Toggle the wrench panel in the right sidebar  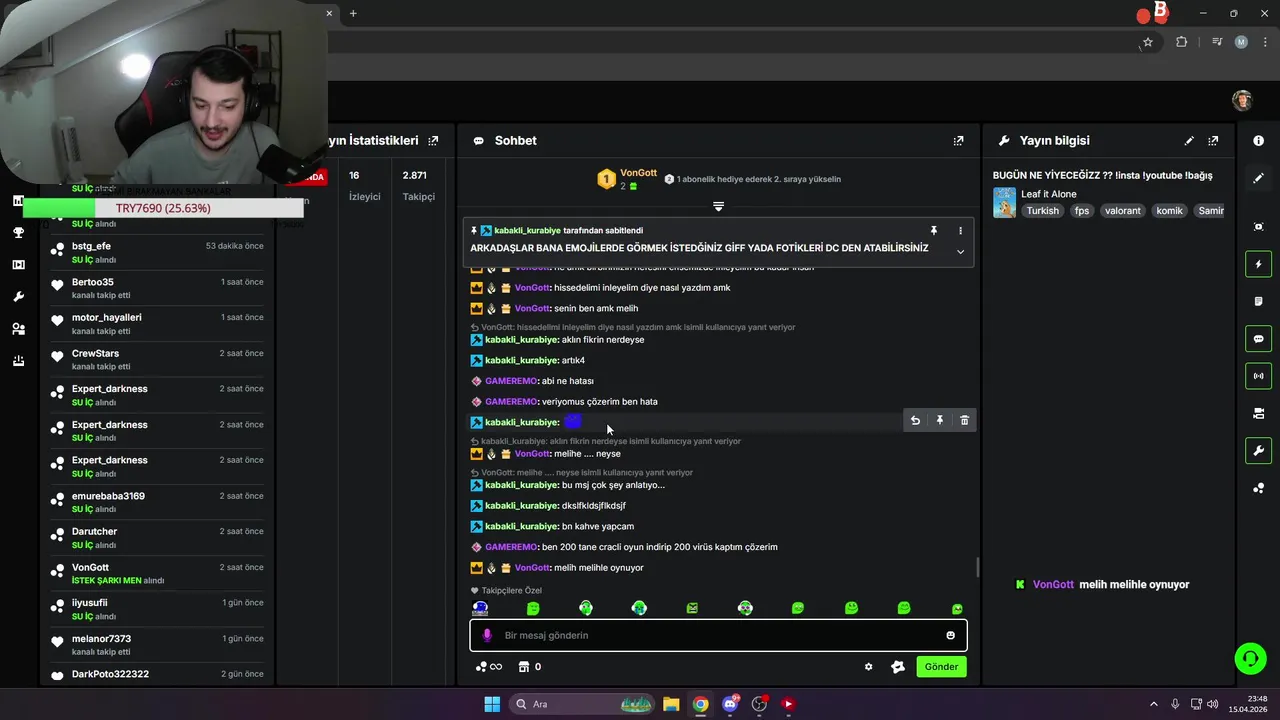pyautogui.click(x=1258, y=451)
